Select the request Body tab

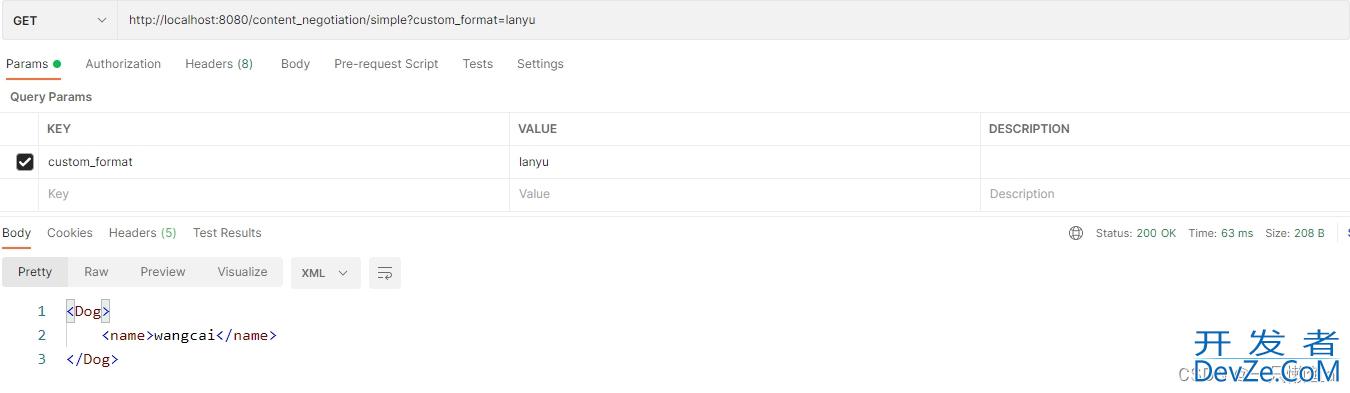295,64
